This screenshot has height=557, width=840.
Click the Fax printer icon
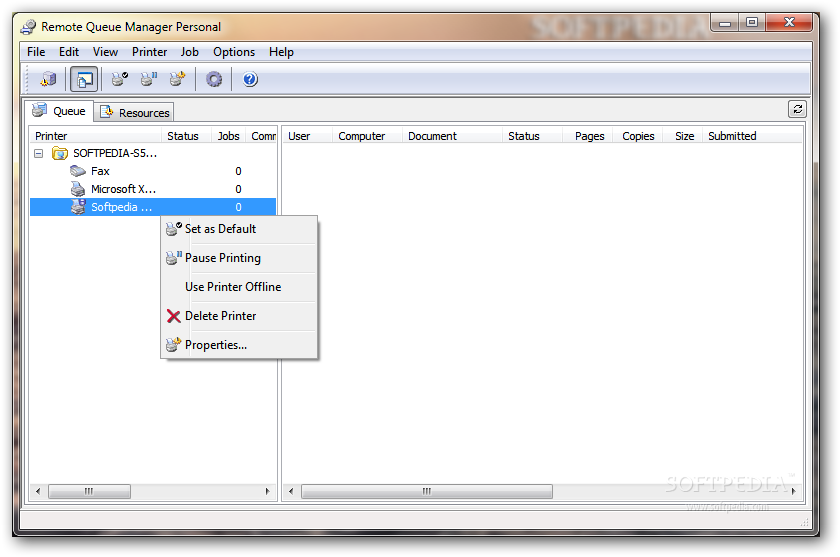(78, 171)
